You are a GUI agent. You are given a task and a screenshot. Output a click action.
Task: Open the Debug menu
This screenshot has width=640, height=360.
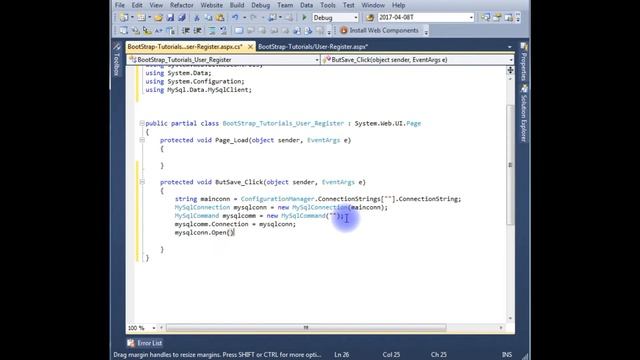click(260, 5)
